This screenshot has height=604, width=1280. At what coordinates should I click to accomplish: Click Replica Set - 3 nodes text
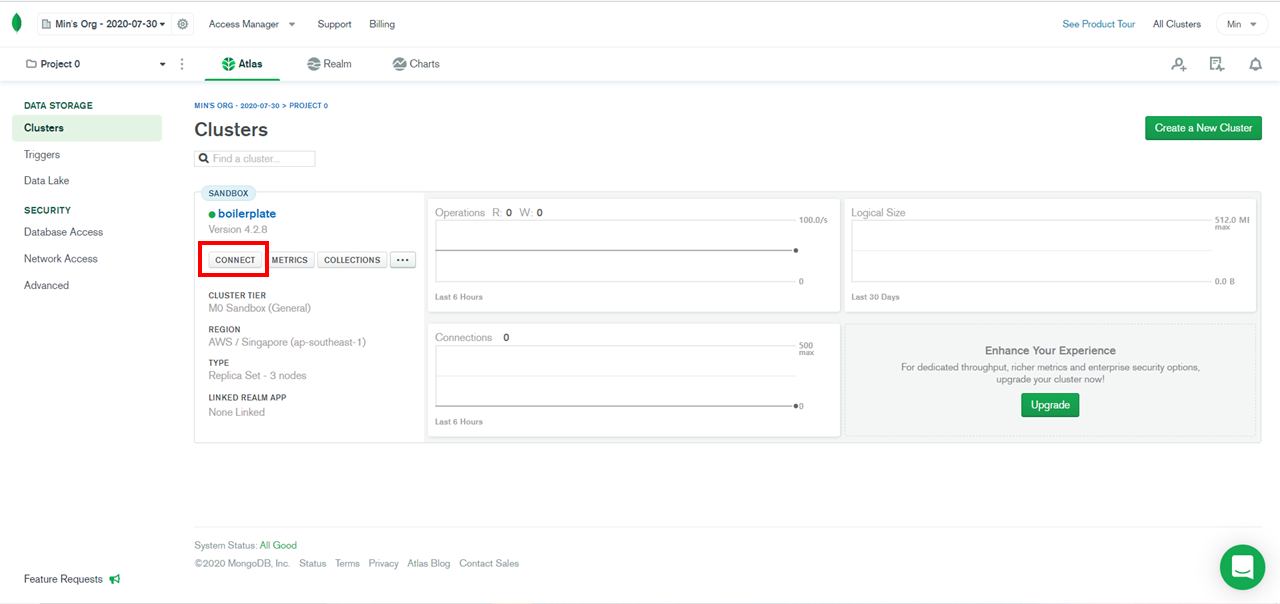coord(258,376)
